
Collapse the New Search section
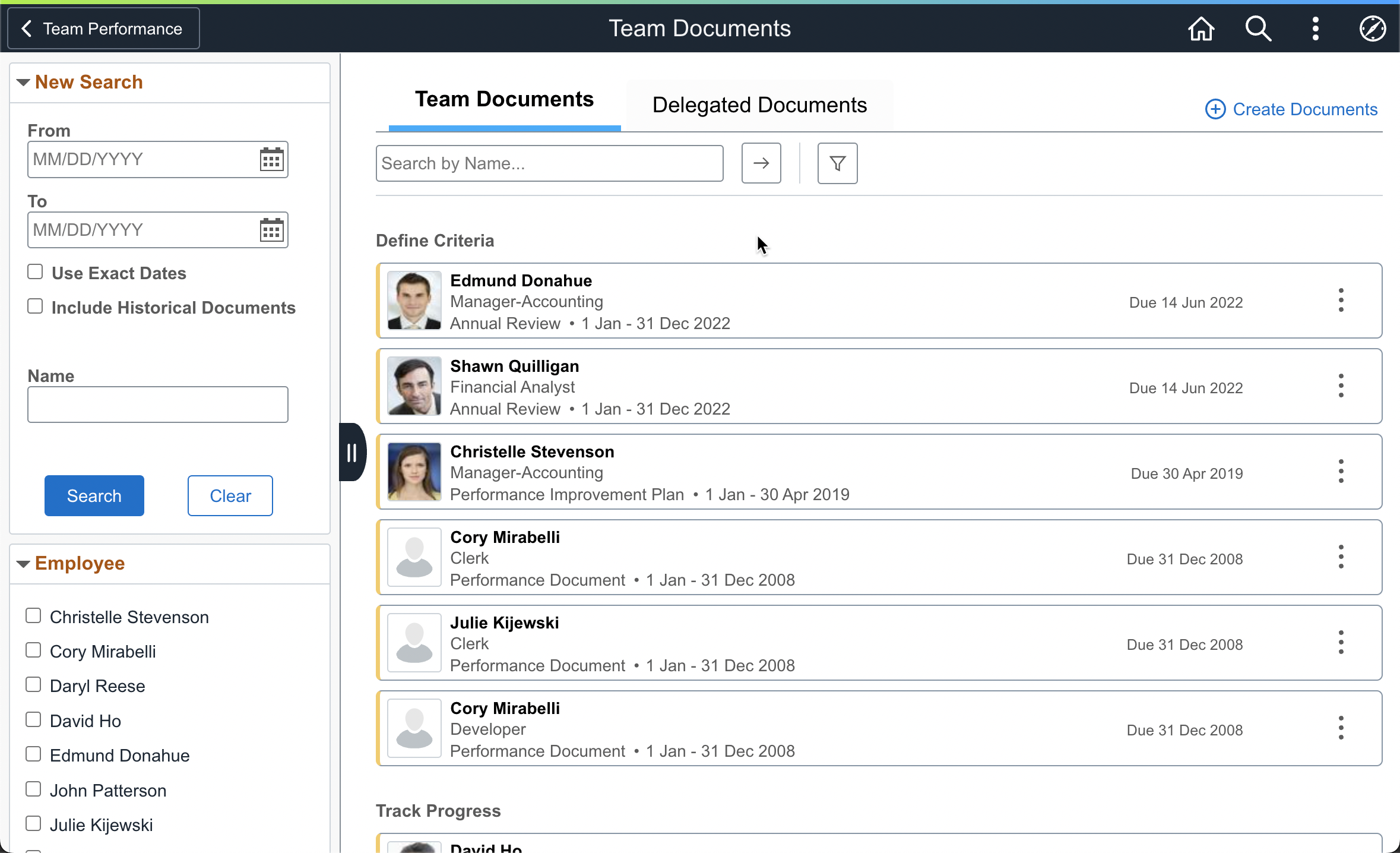point(23,83)
